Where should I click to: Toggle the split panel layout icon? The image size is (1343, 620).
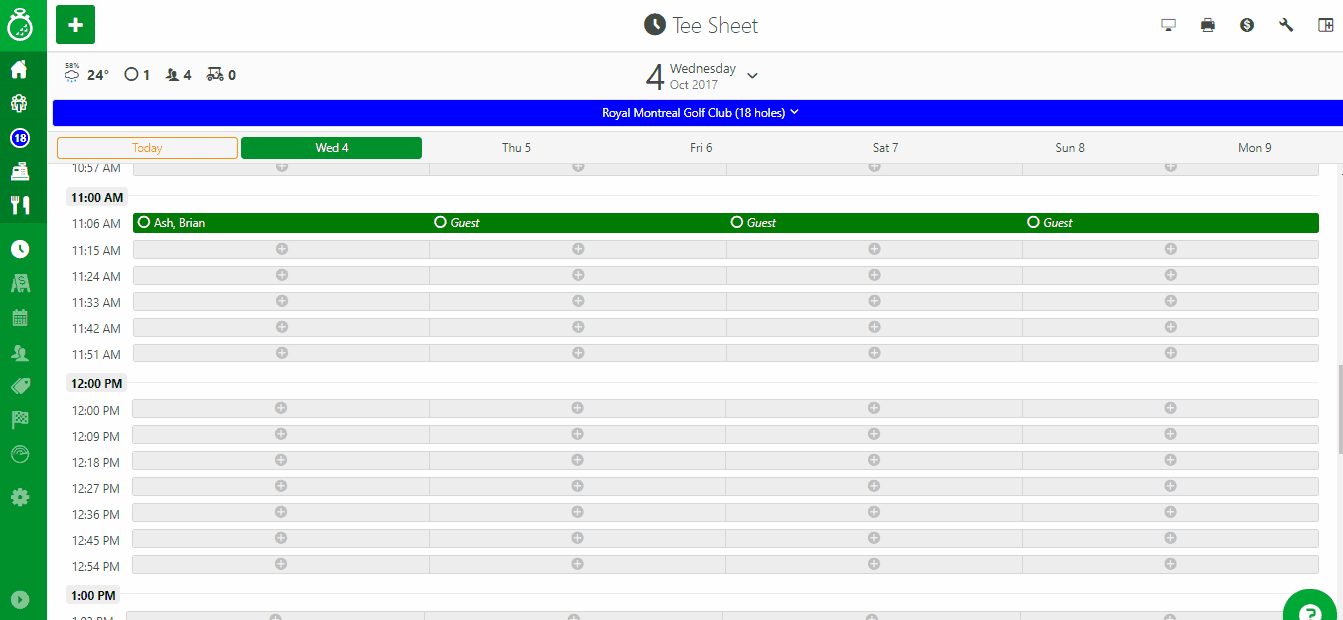1325,25
